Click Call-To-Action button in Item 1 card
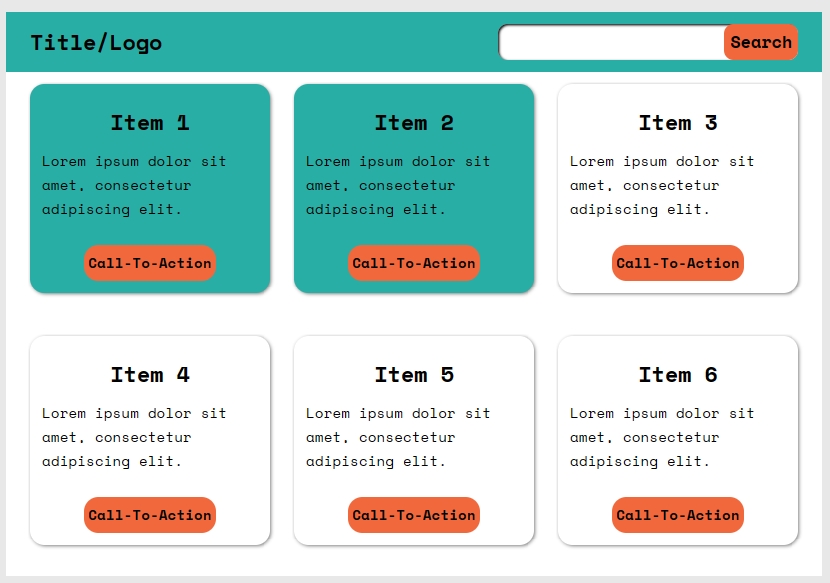This screenshot has width=830, height=583. (150, 263)
